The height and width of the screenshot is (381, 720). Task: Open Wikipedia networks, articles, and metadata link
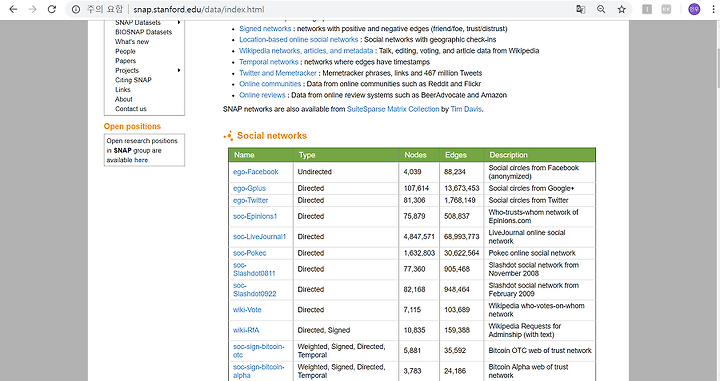(306, 50)
